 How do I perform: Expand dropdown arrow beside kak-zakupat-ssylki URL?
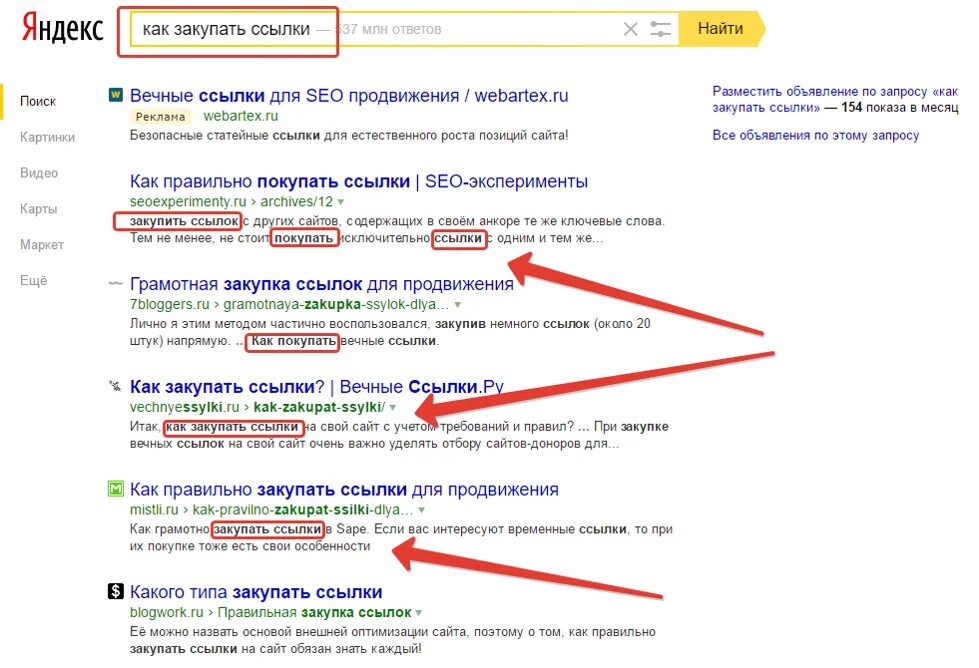coord(393,407)
